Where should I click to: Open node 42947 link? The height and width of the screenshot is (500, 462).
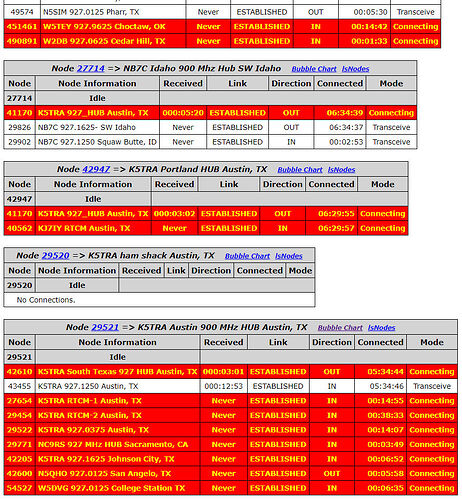coord(96,169)
